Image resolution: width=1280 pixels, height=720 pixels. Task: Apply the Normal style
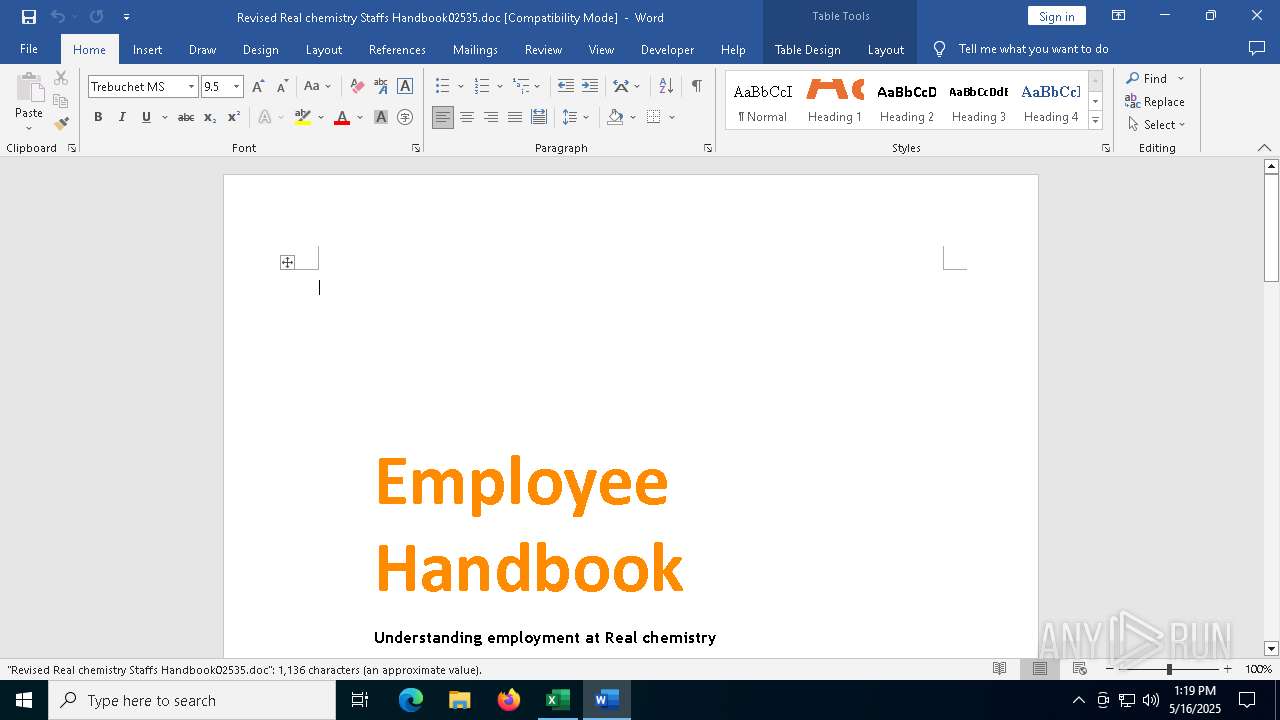pos(763,100)
